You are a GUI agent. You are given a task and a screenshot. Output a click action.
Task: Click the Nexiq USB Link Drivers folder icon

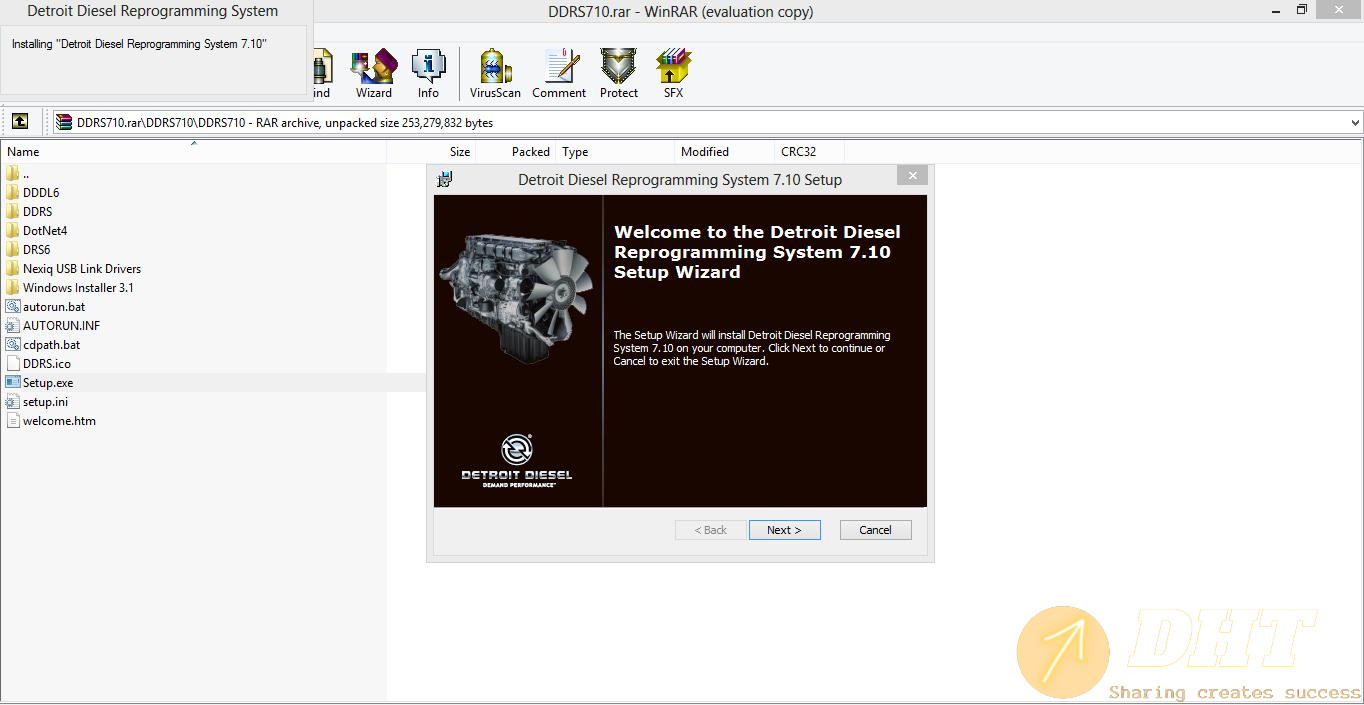tap(13, 268)
